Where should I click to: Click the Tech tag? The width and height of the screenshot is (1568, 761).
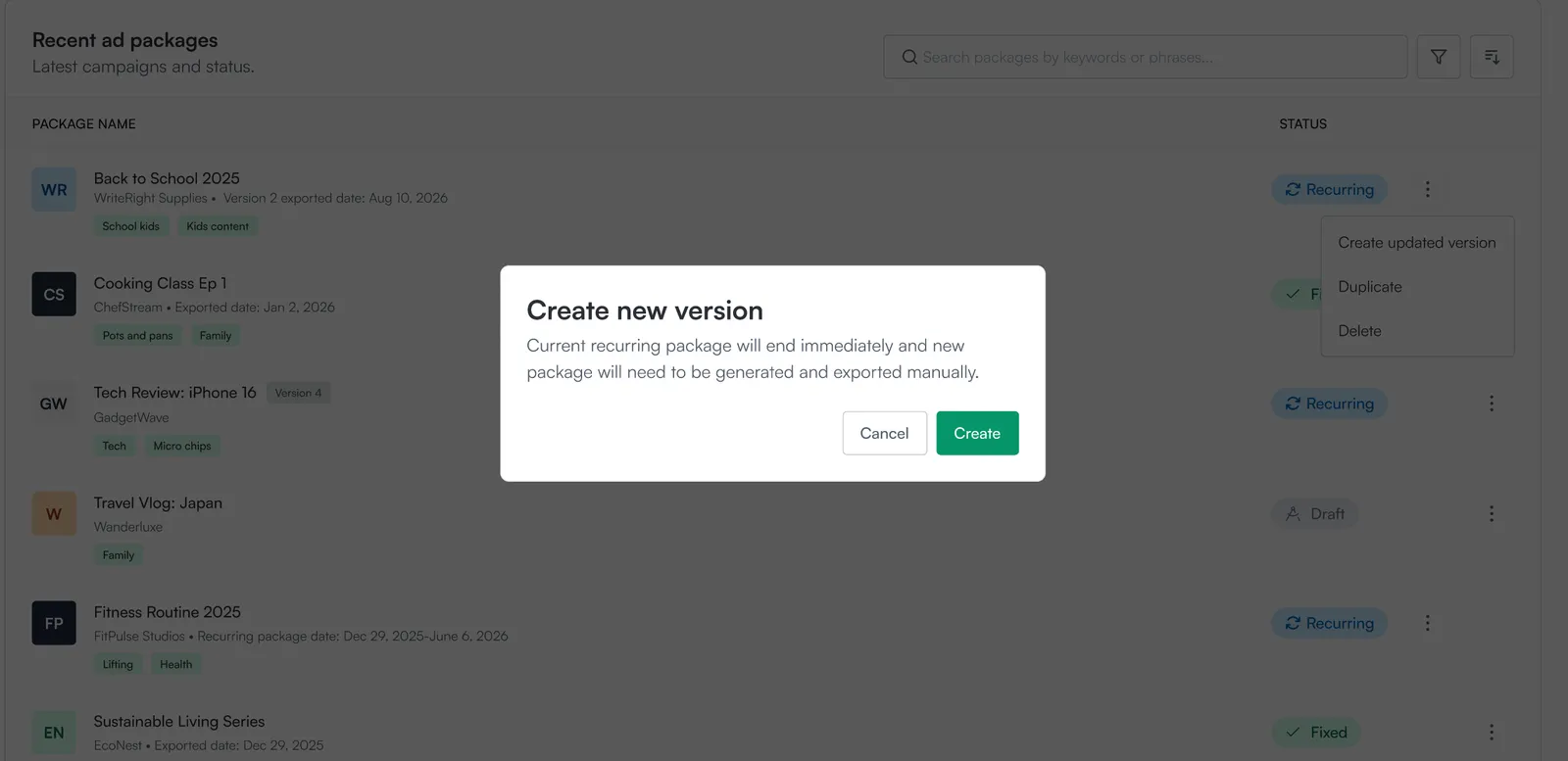[115, 446]
